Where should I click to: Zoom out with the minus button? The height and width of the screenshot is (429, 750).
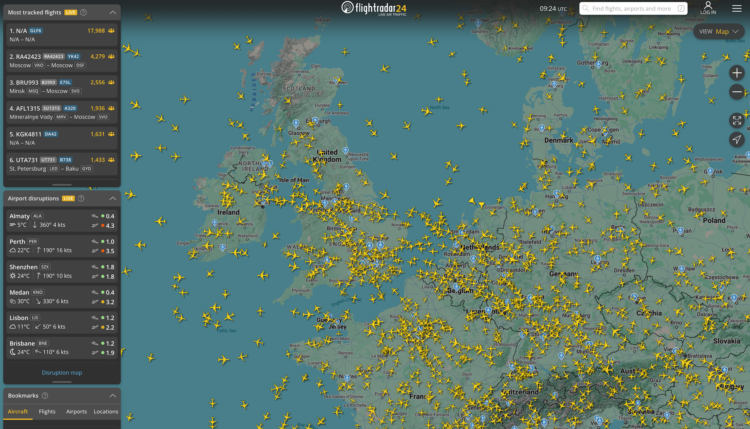pos(737,92)
